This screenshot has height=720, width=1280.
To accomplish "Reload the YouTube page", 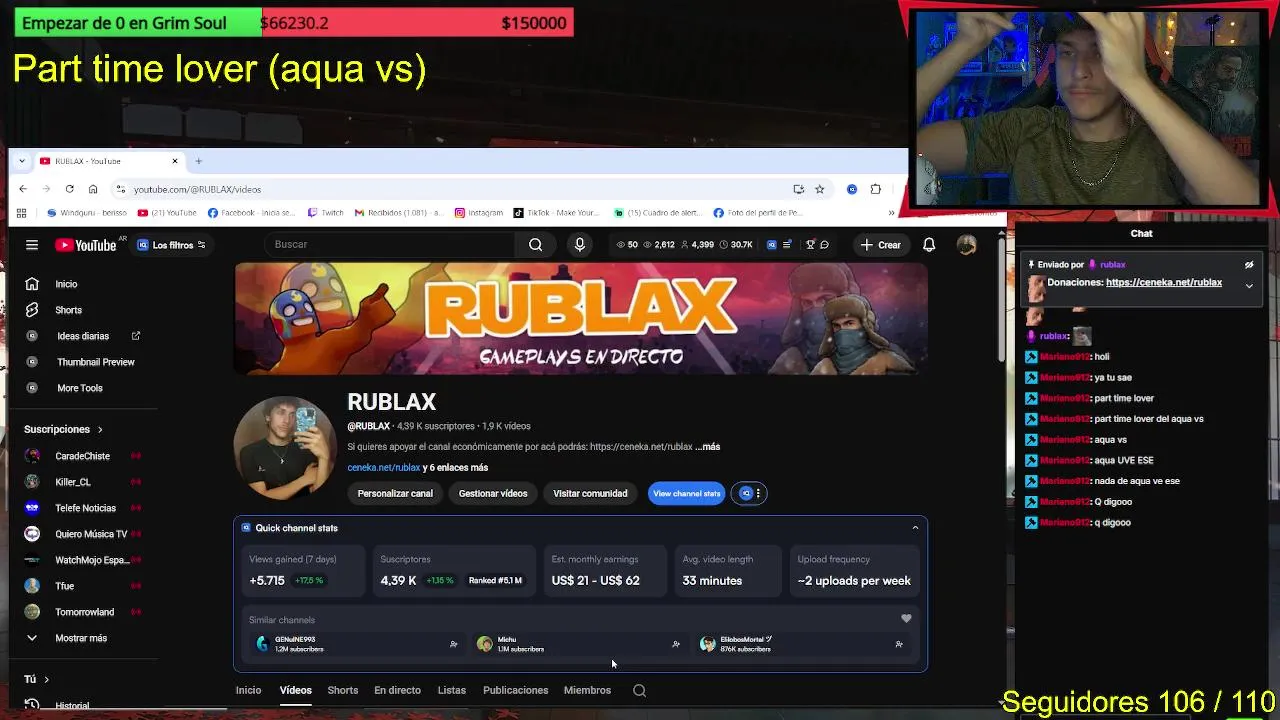I will point(69,189).
